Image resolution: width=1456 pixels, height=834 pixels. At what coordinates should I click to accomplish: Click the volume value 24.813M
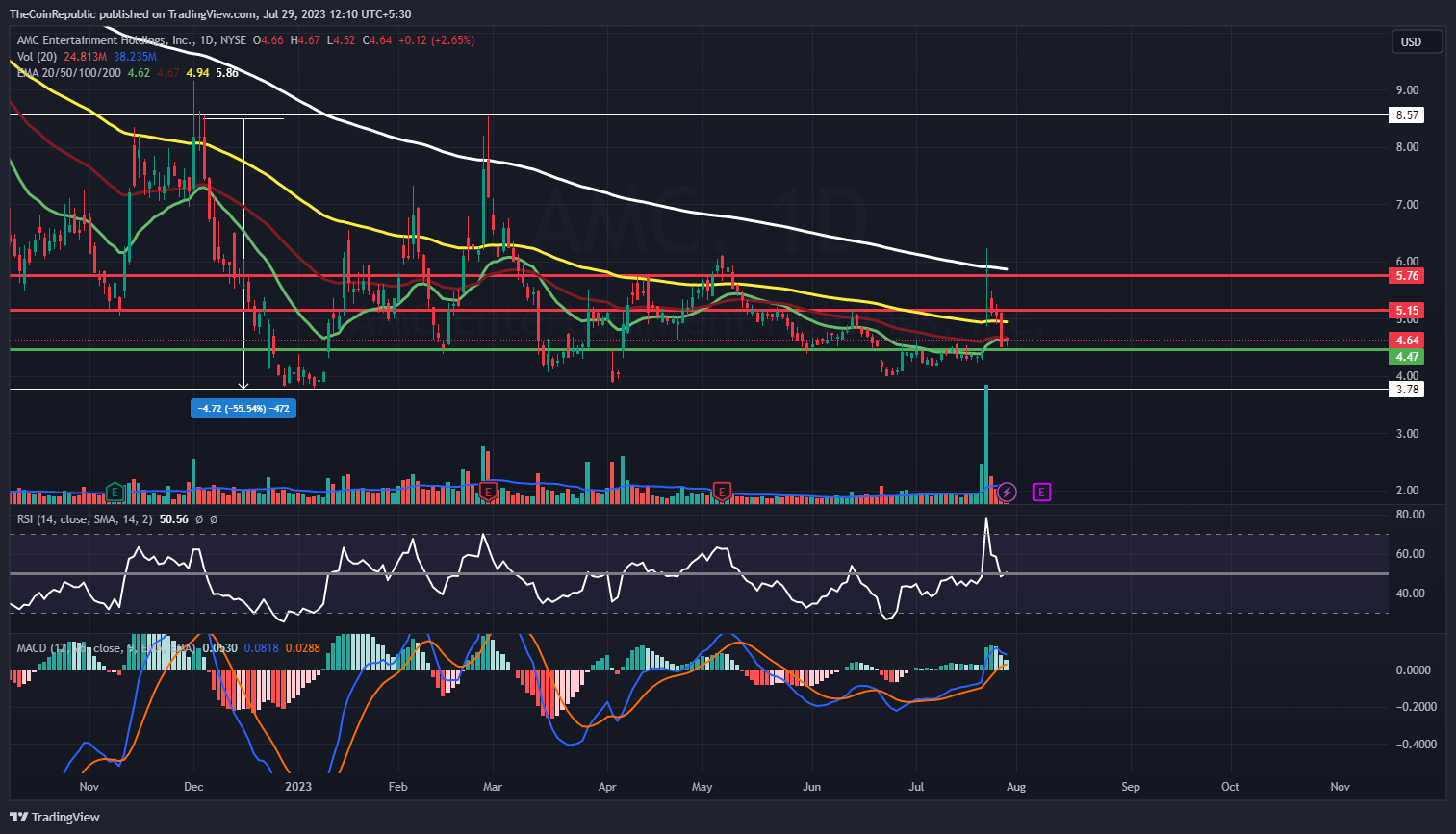click(x=86, y=57)
